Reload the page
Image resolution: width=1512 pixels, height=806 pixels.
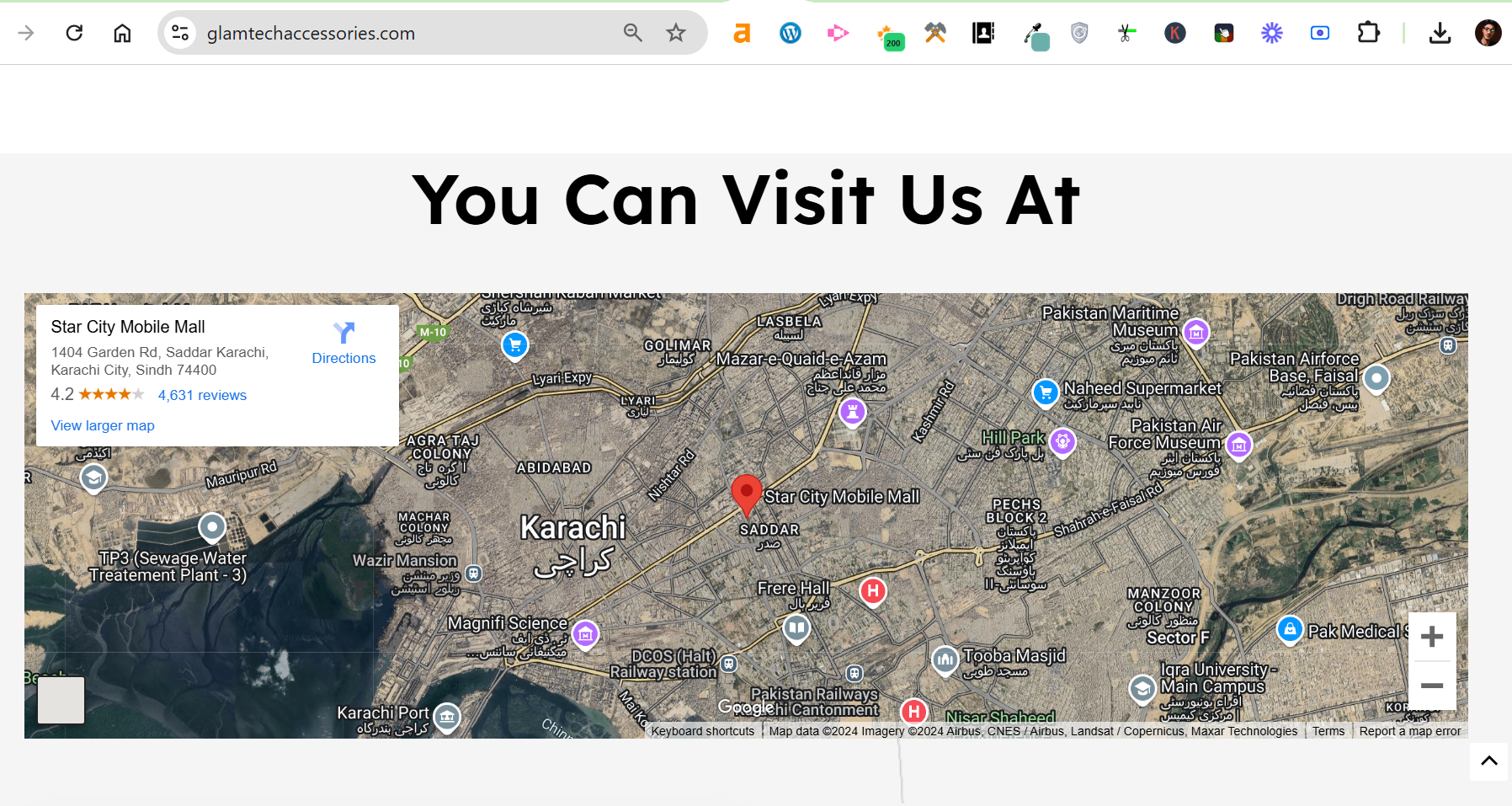click(x=74, y=33)
